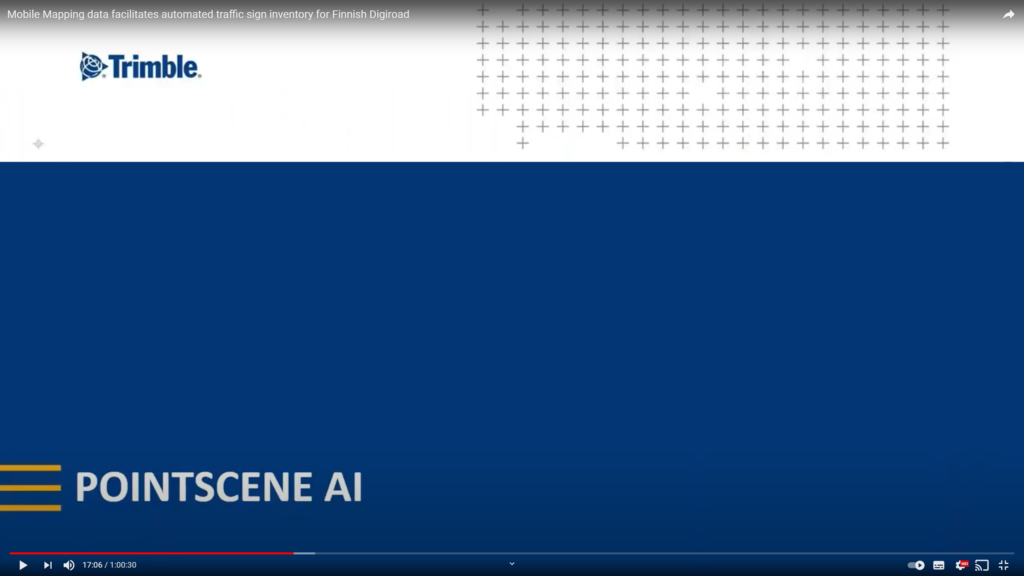This screenshot has width=1024, height=576.
Task: Mute the video audio
Action: 69,565
